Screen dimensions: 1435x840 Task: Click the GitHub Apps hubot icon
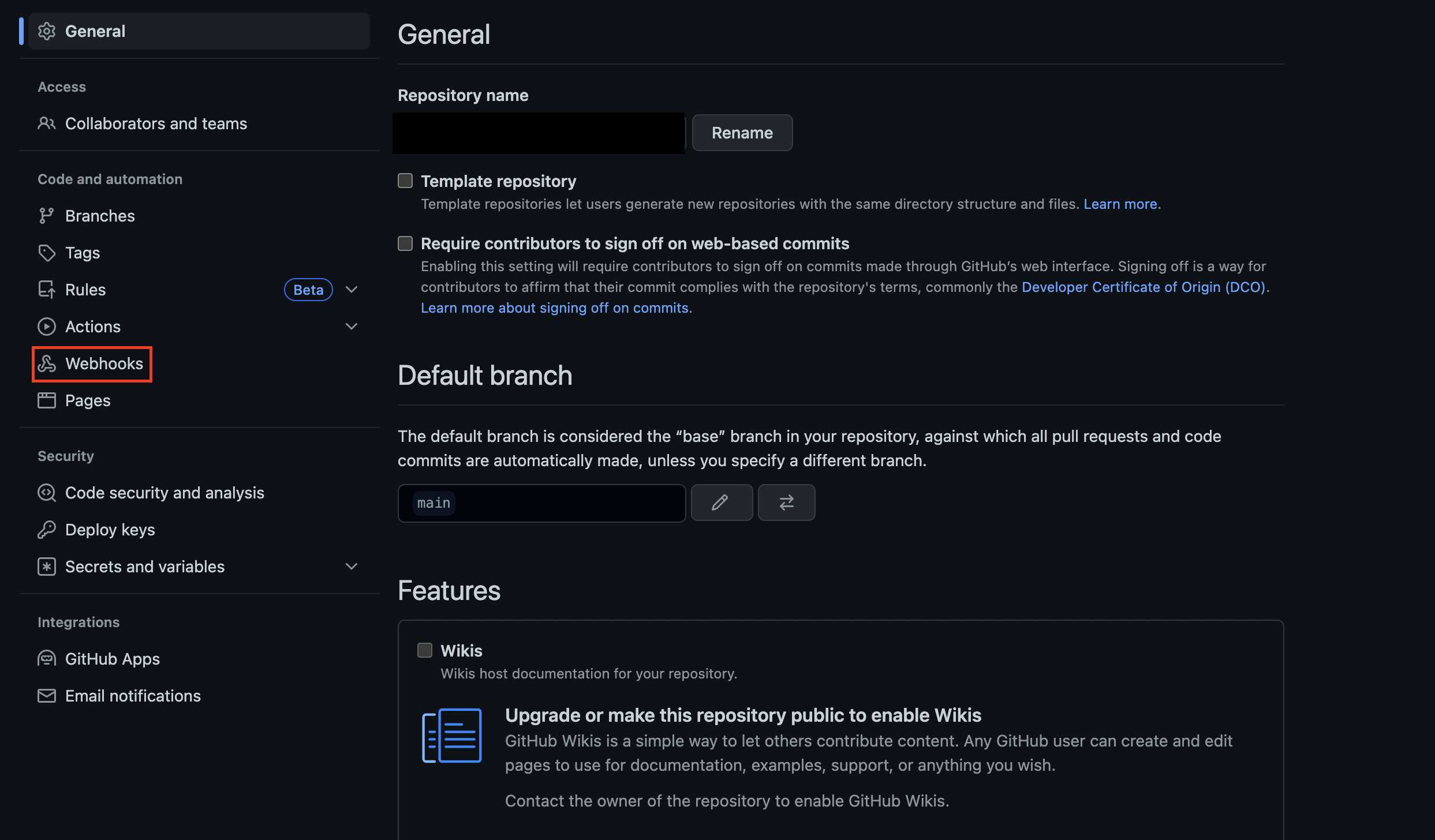tap(47, 659)
